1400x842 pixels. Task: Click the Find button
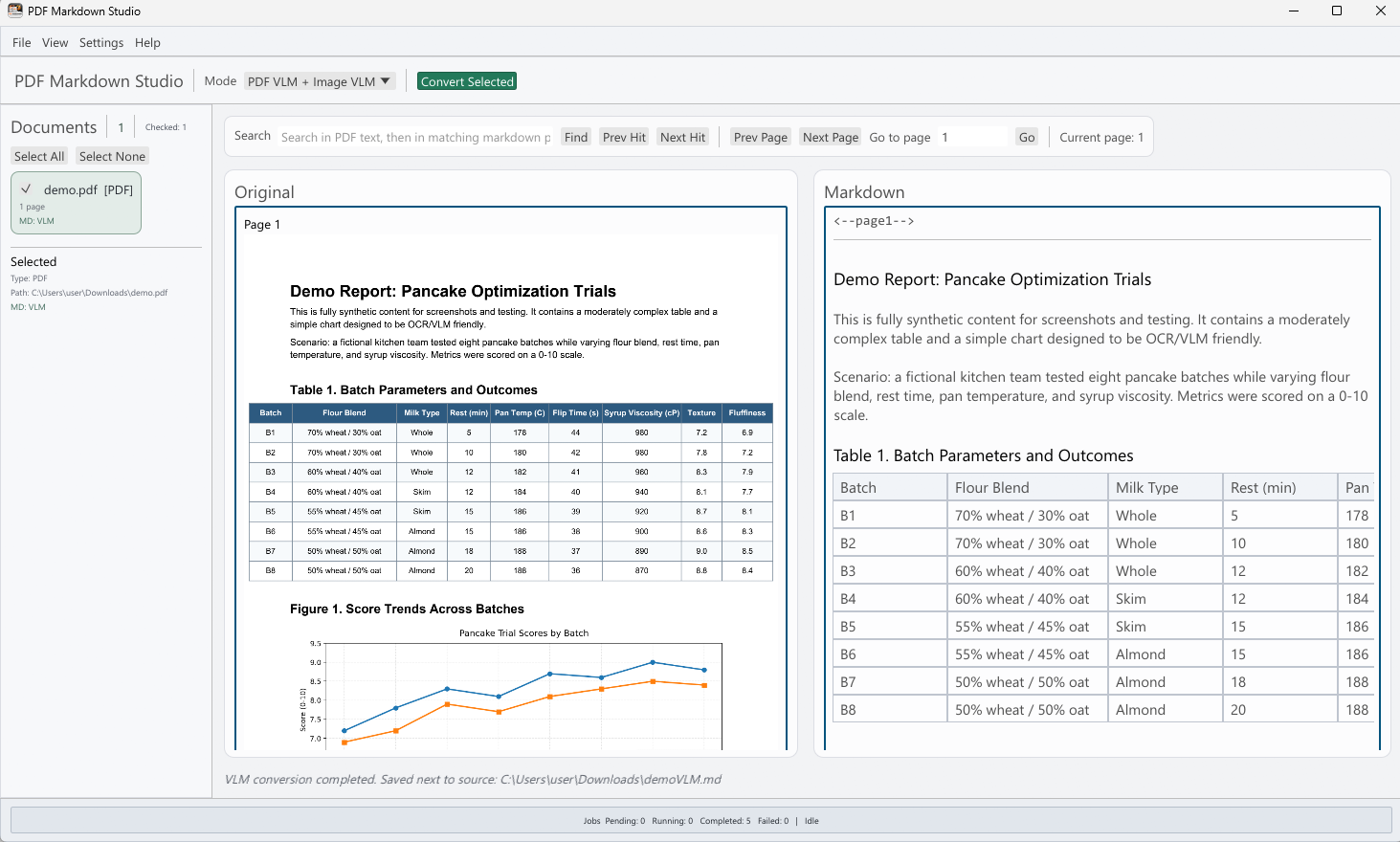[x=575, y=136]
